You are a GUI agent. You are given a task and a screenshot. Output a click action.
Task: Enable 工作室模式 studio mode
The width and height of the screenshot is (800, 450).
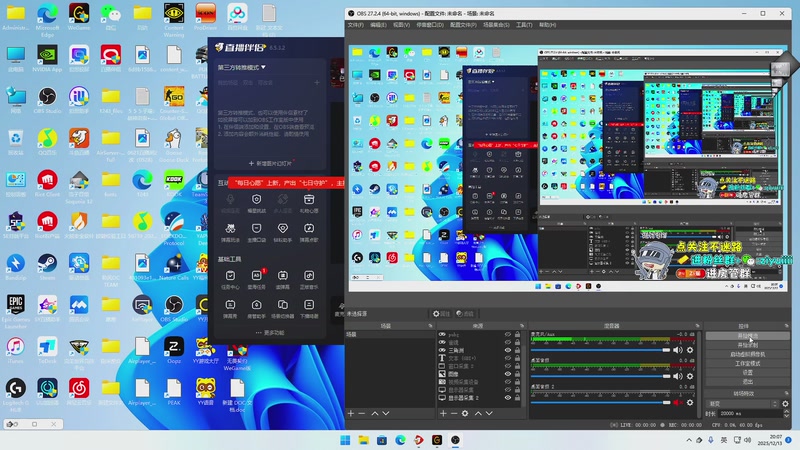click(747, 363)
